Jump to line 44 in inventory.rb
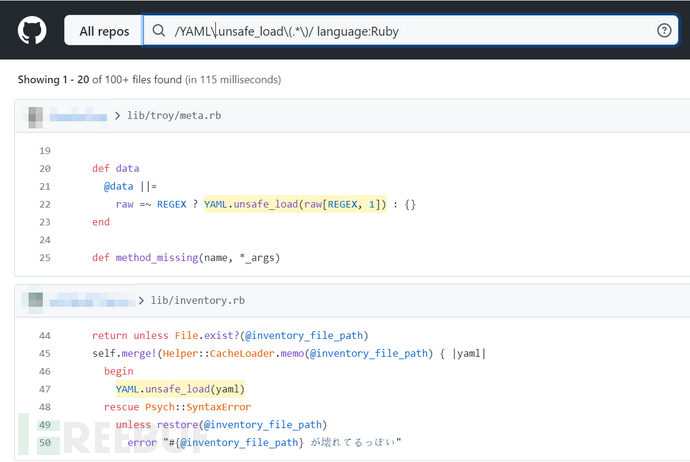Screen dimensions: 690x462 pyautogui.click(x=45, y=336)
